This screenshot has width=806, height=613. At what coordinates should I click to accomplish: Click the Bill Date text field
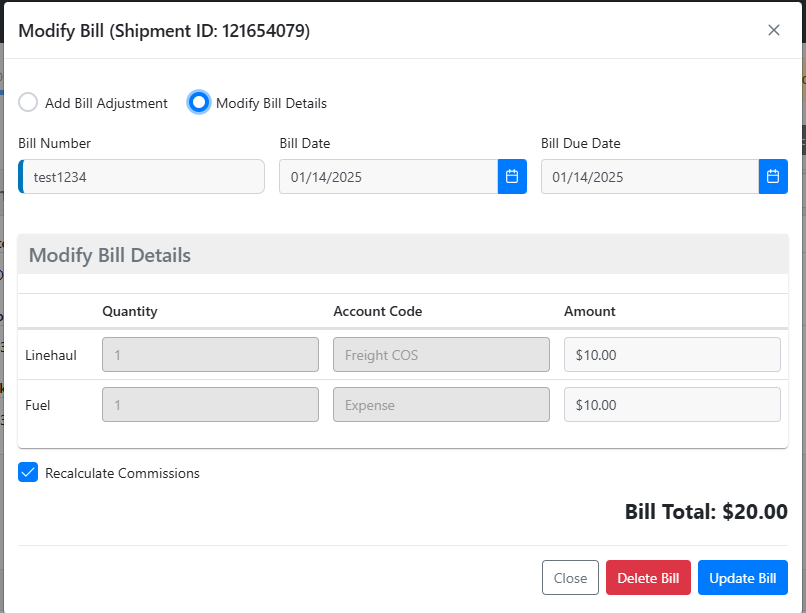coord(388,177)
